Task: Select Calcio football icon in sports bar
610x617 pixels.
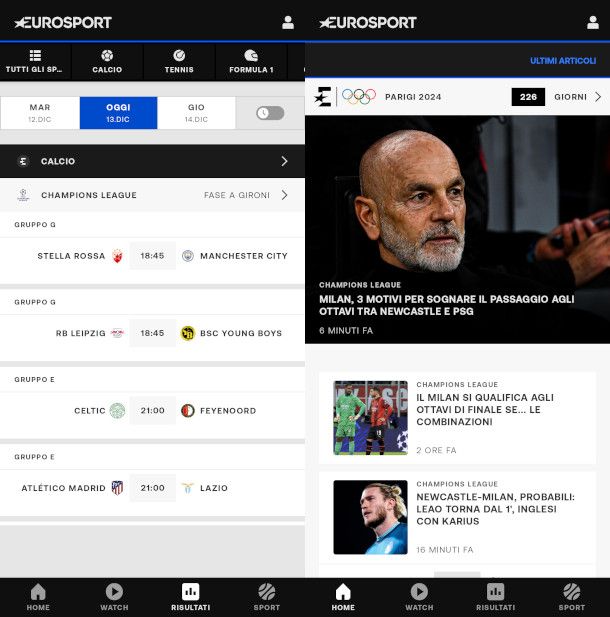Action: click(x=107, y=55)
